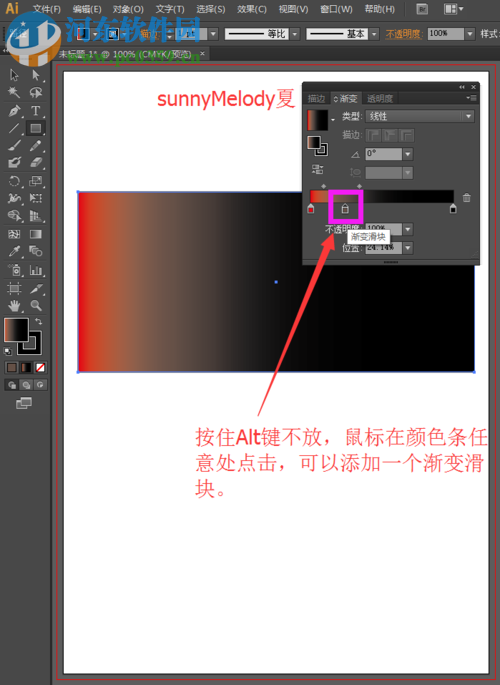Select the Selection tool (black arrow)

click(x=14, y=75)
